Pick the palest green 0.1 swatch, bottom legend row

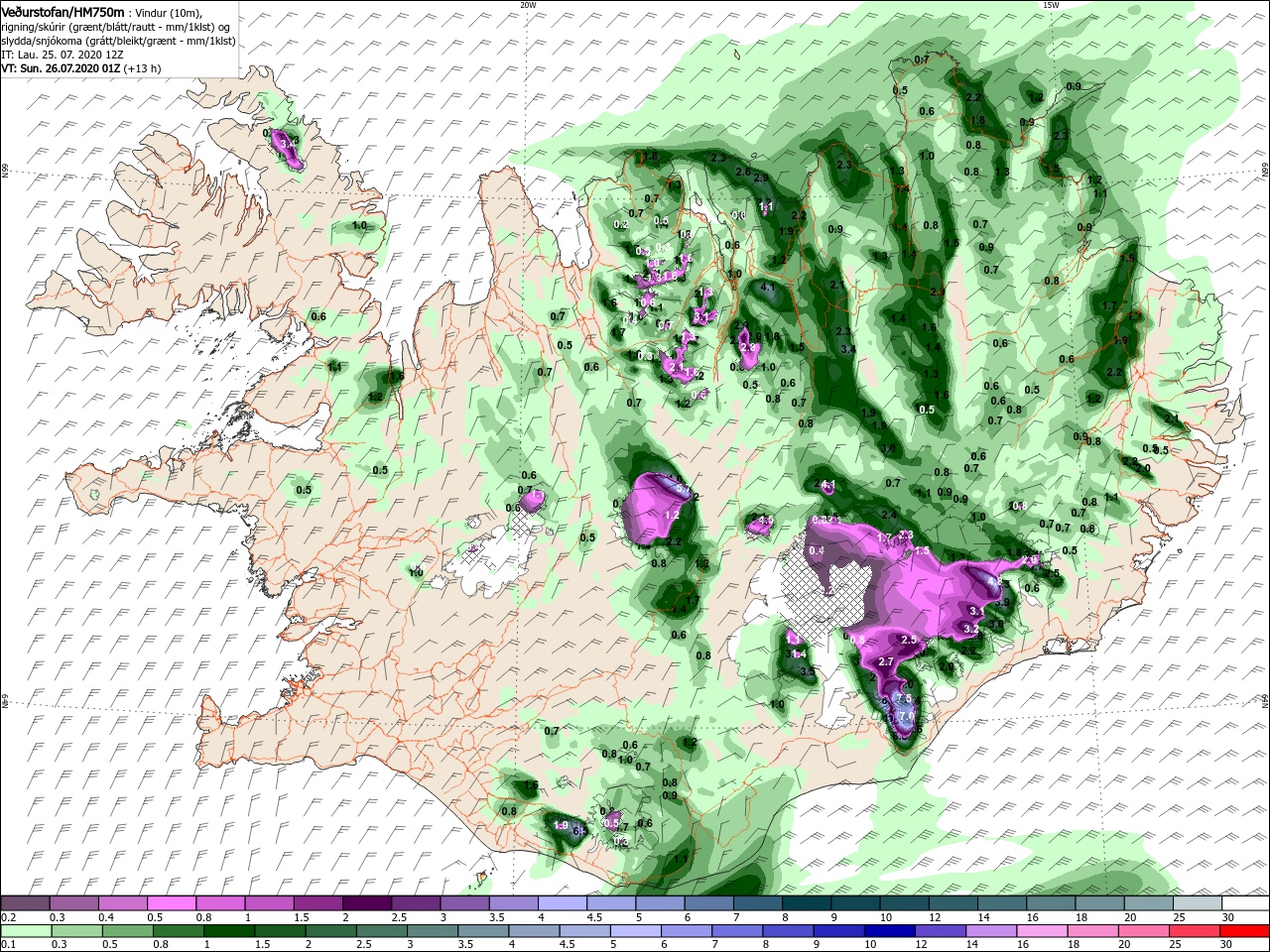pyautogui.click(x=25, y=930)
